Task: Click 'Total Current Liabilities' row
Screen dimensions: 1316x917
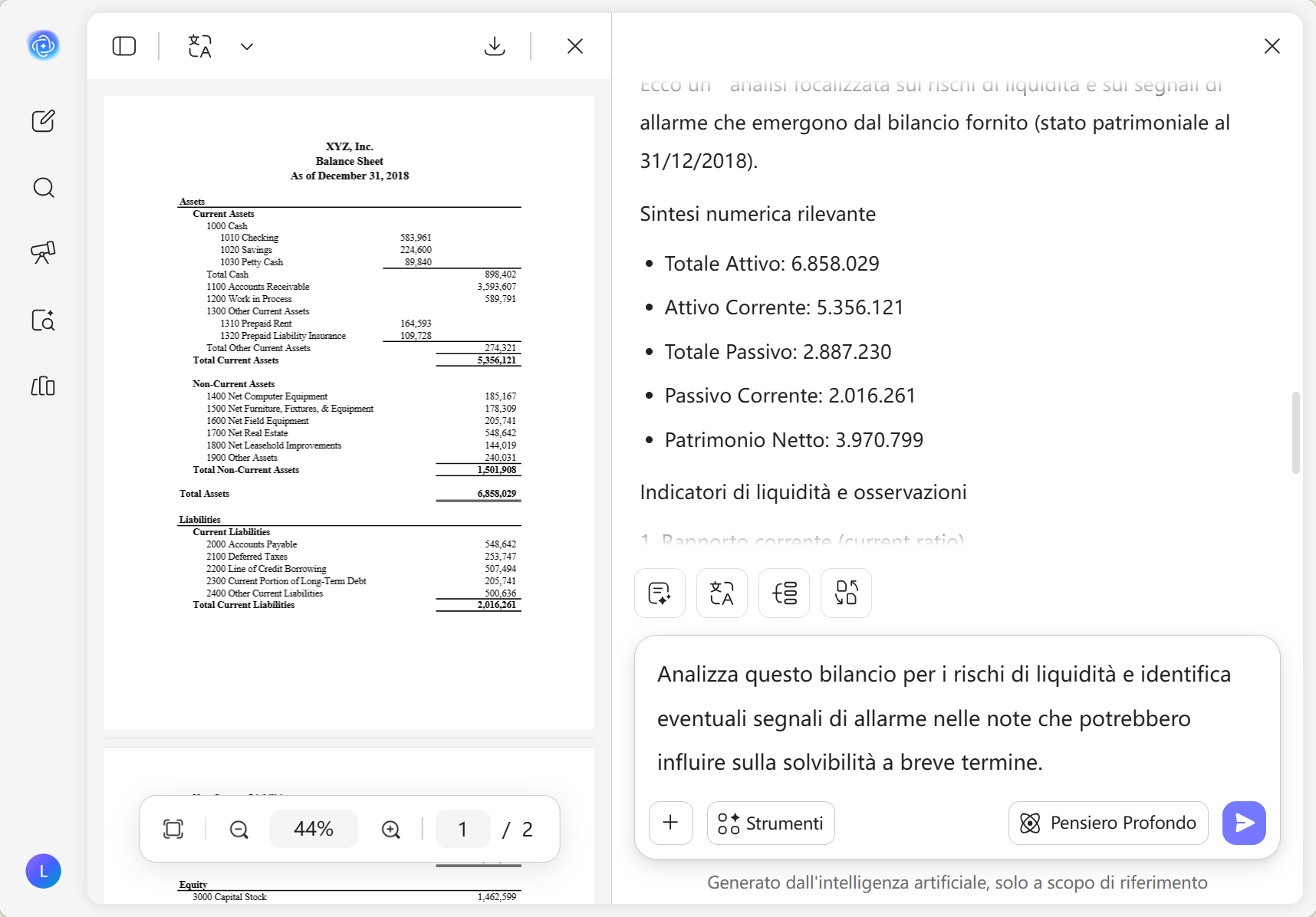Action: [355, 605]
